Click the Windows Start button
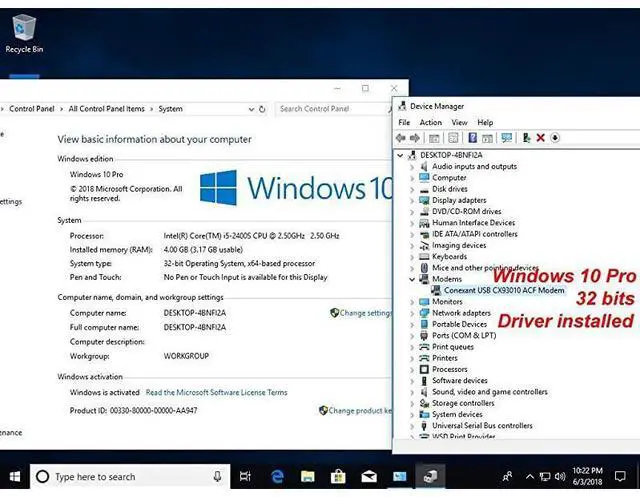 pyautogui.click(x=15, y=477)
